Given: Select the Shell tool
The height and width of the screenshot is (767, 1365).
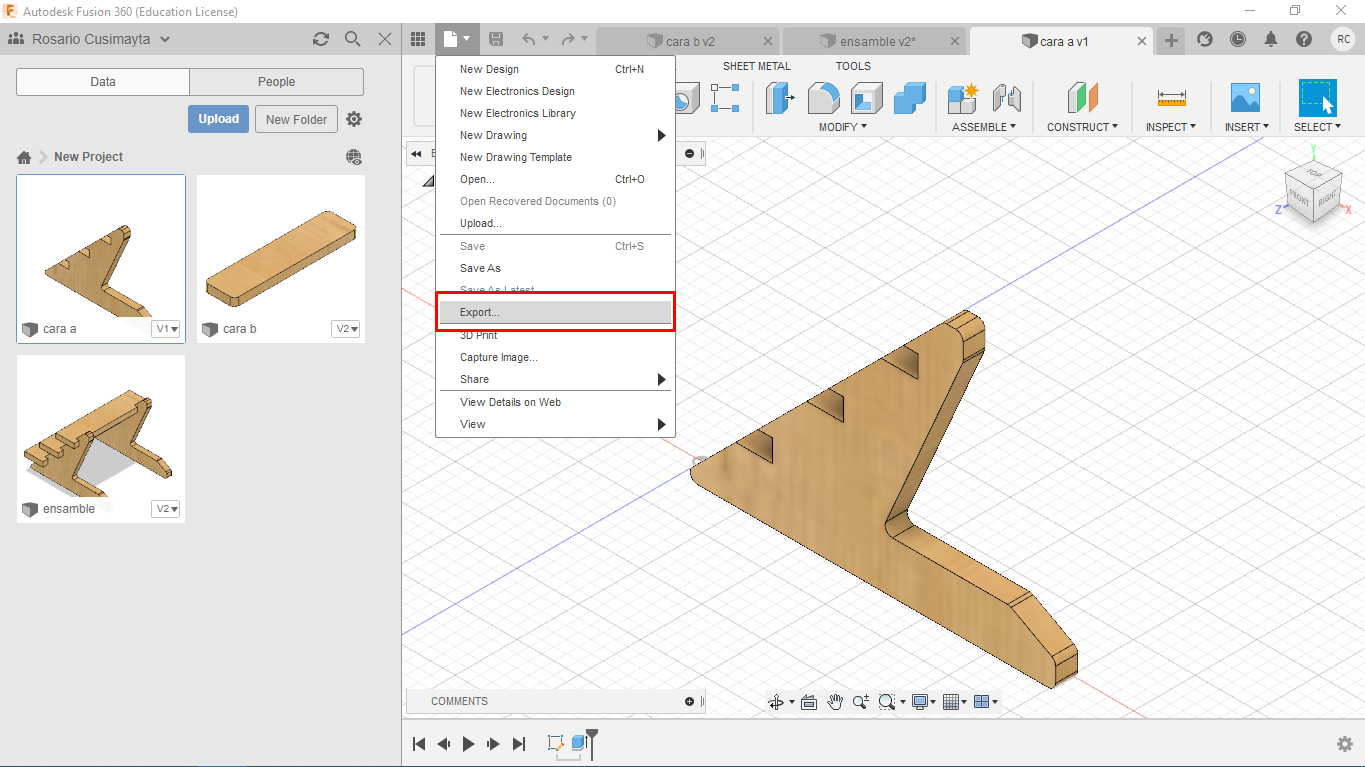Looking at the screenshot, I should pyautogui.click(x=866, y=98).
